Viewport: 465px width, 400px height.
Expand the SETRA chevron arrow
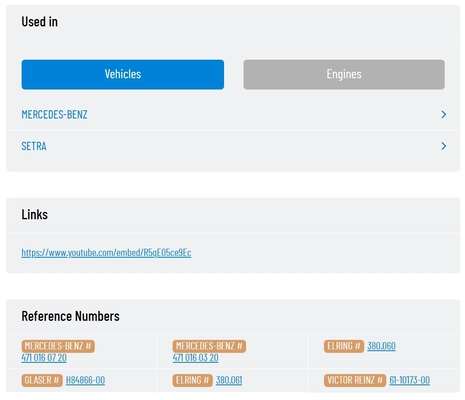444,146
